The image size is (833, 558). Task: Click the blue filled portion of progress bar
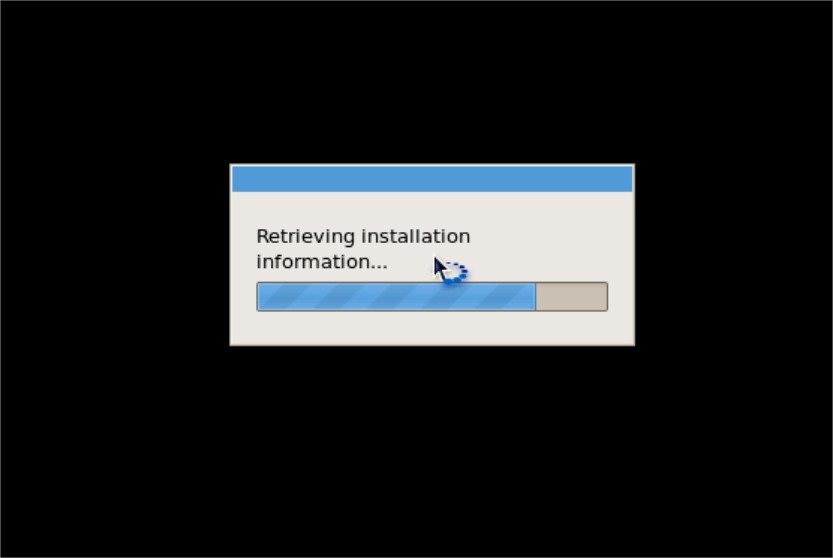tap(396, 297)
